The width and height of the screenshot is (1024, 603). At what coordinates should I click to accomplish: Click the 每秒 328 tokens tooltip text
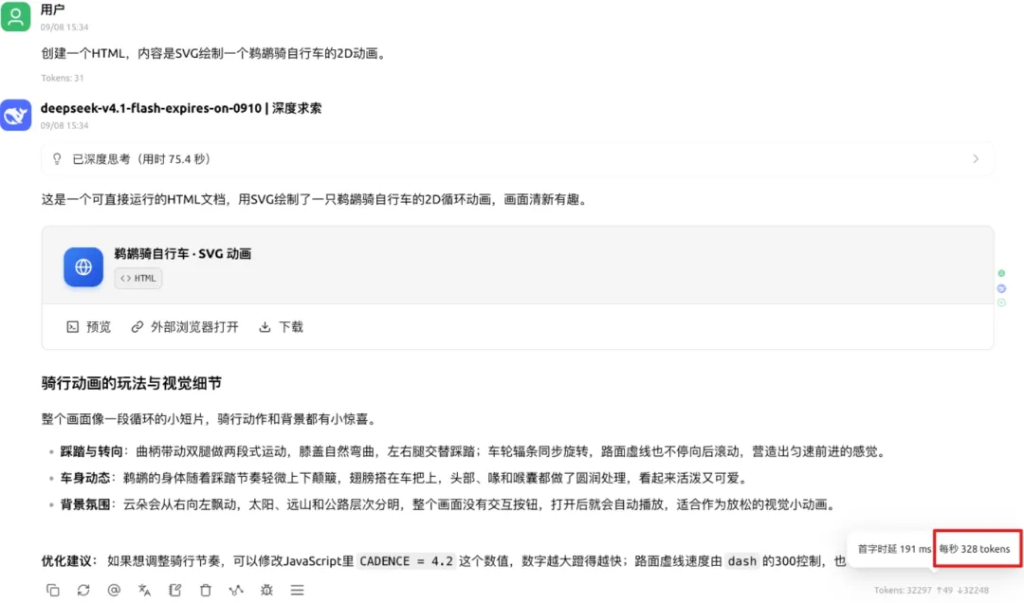click(x=974, y=549)
